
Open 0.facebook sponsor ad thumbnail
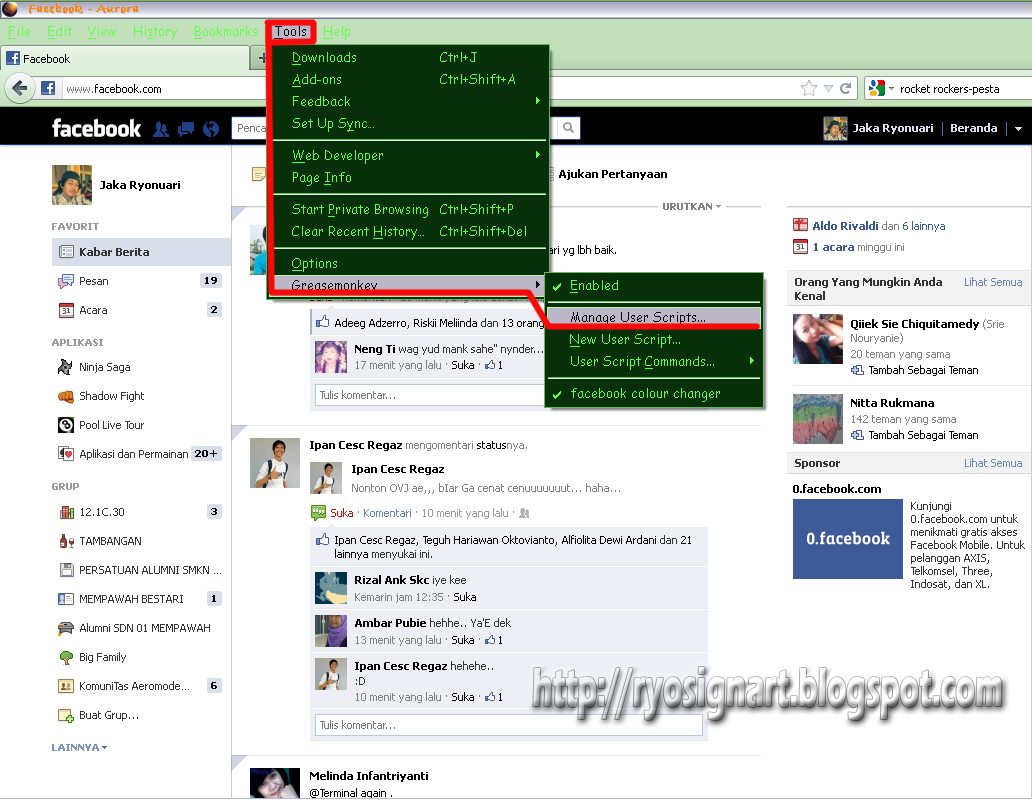[848, 539]
